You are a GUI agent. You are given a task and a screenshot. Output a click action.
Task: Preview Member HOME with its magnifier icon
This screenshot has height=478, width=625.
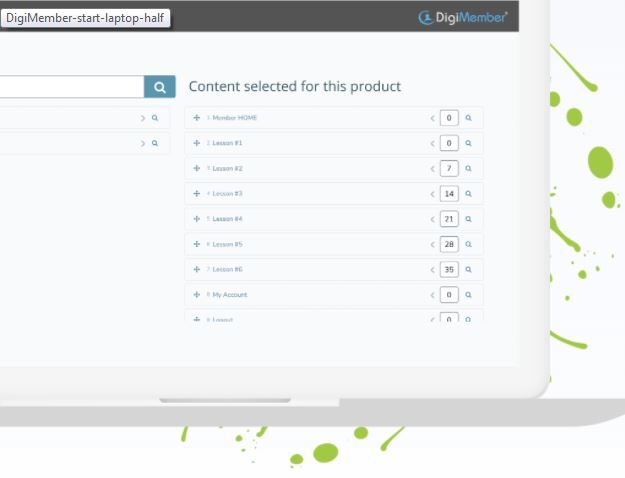[468, 118]
